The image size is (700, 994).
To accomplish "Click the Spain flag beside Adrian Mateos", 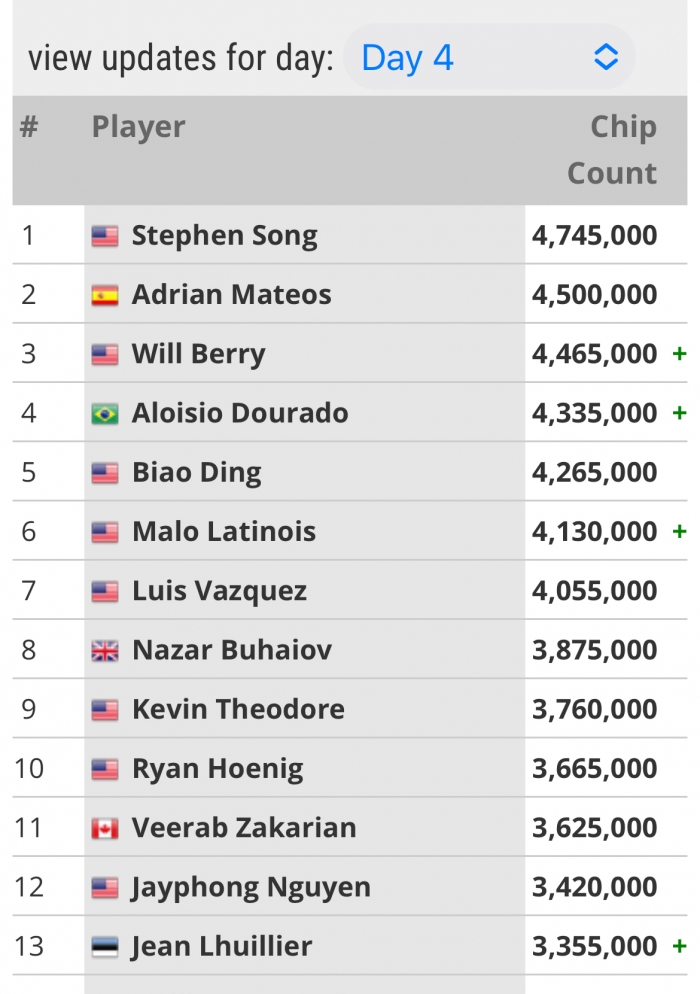I will (x=105, y=295).
